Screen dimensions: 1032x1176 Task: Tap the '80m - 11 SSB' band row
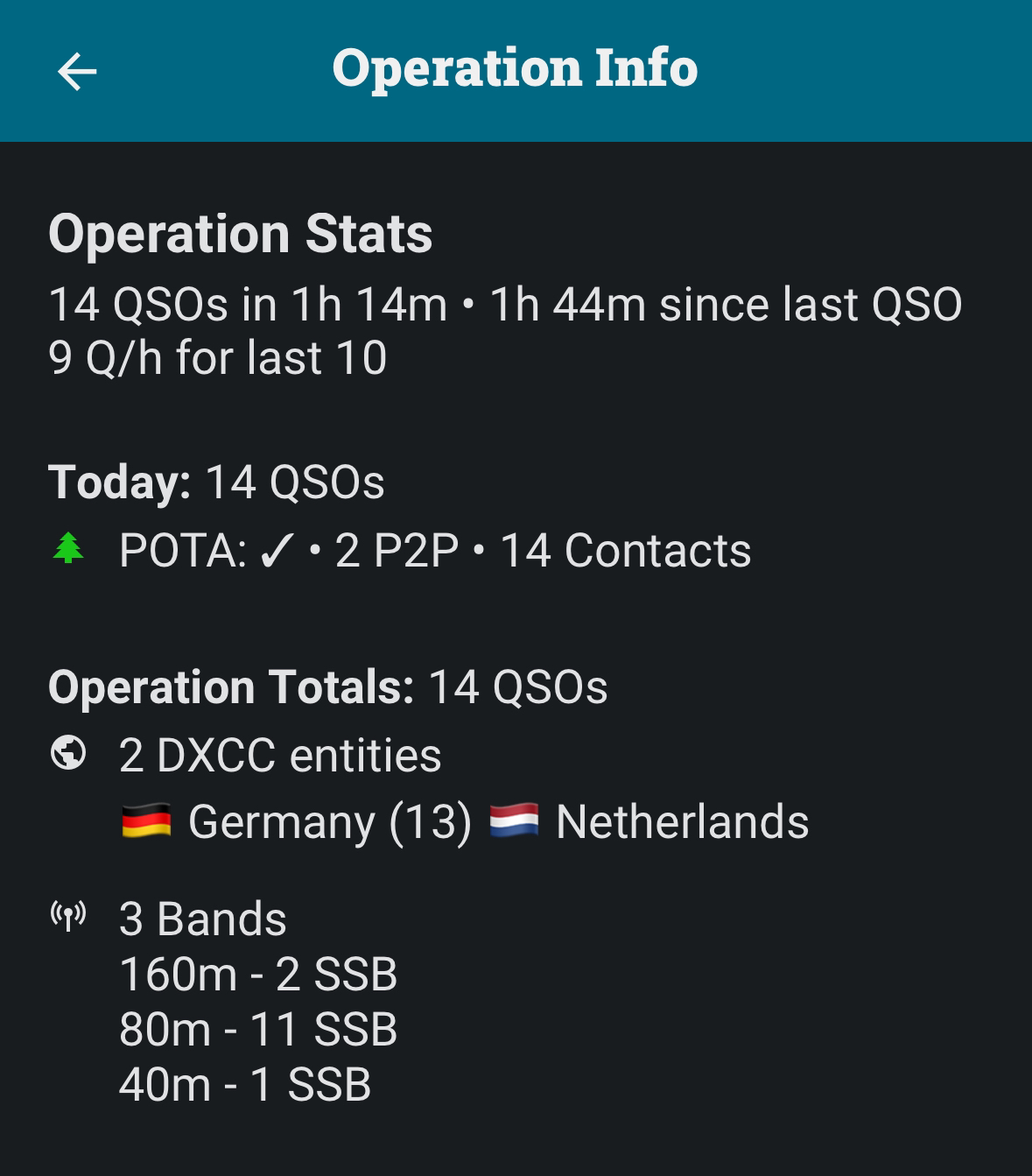[258, 1029]
